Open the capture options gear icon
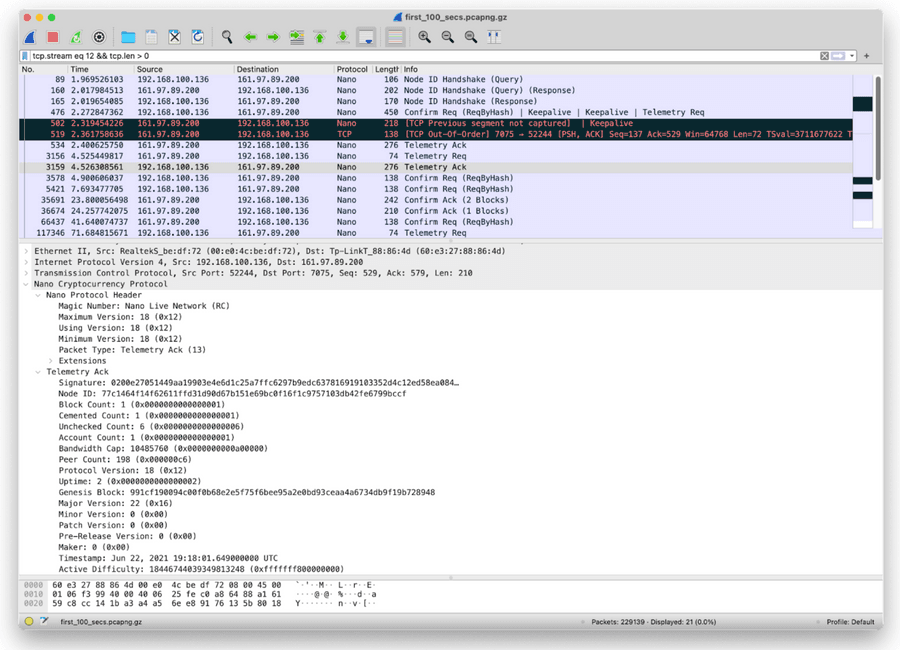Viewport: 900px width, 650px height. click(x=99, y=37)
